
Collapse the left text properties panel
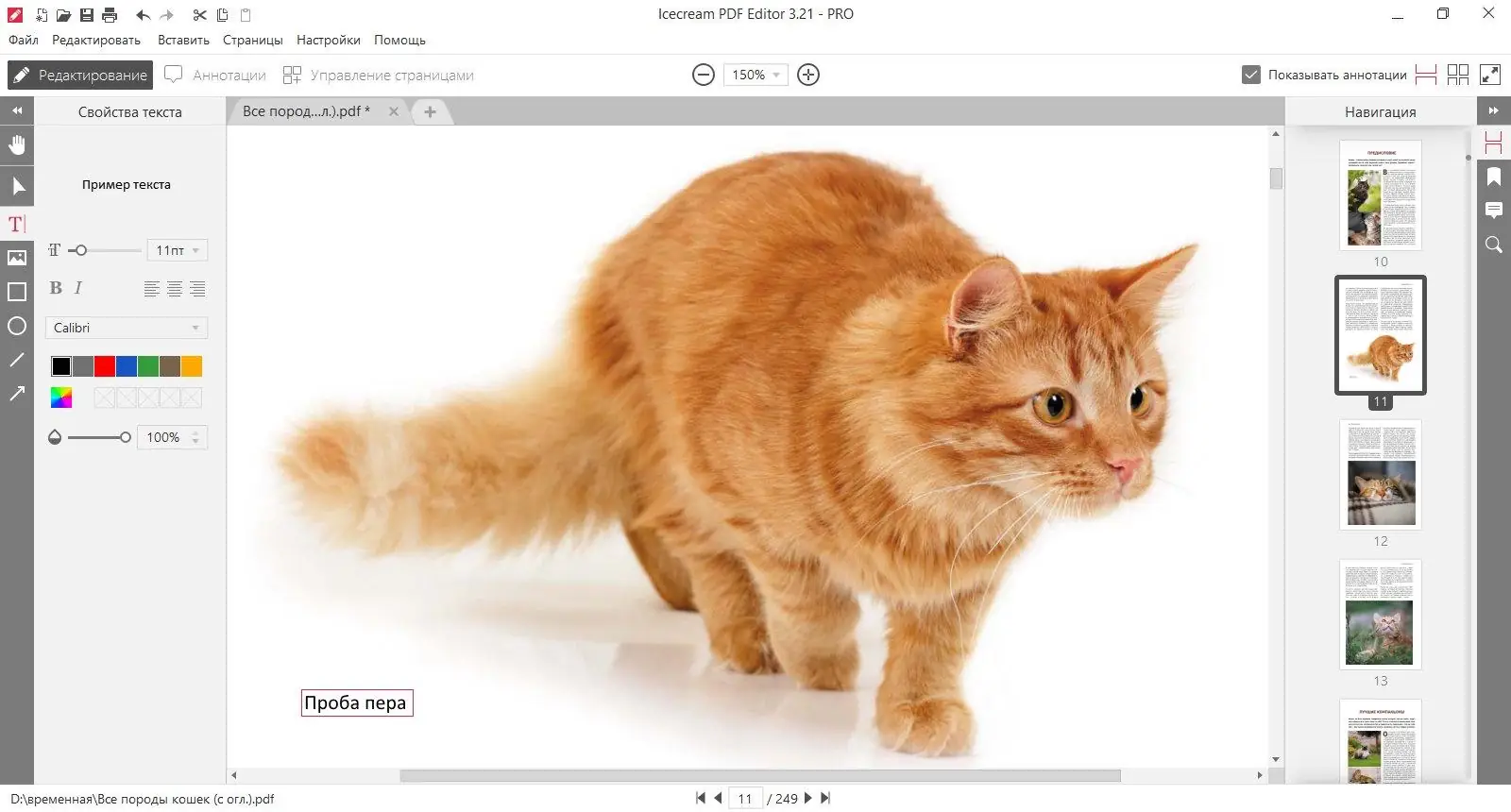click(17, 111)
